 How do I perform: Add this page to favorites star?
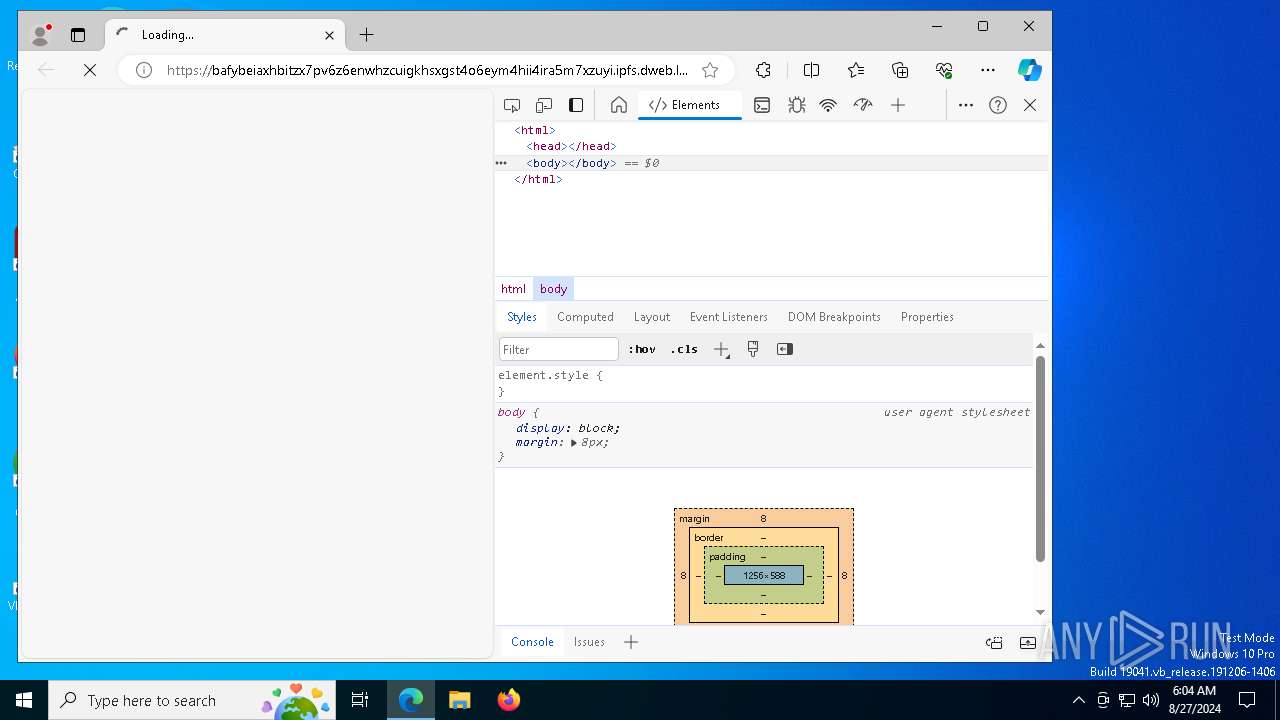[x=710, y=70]
